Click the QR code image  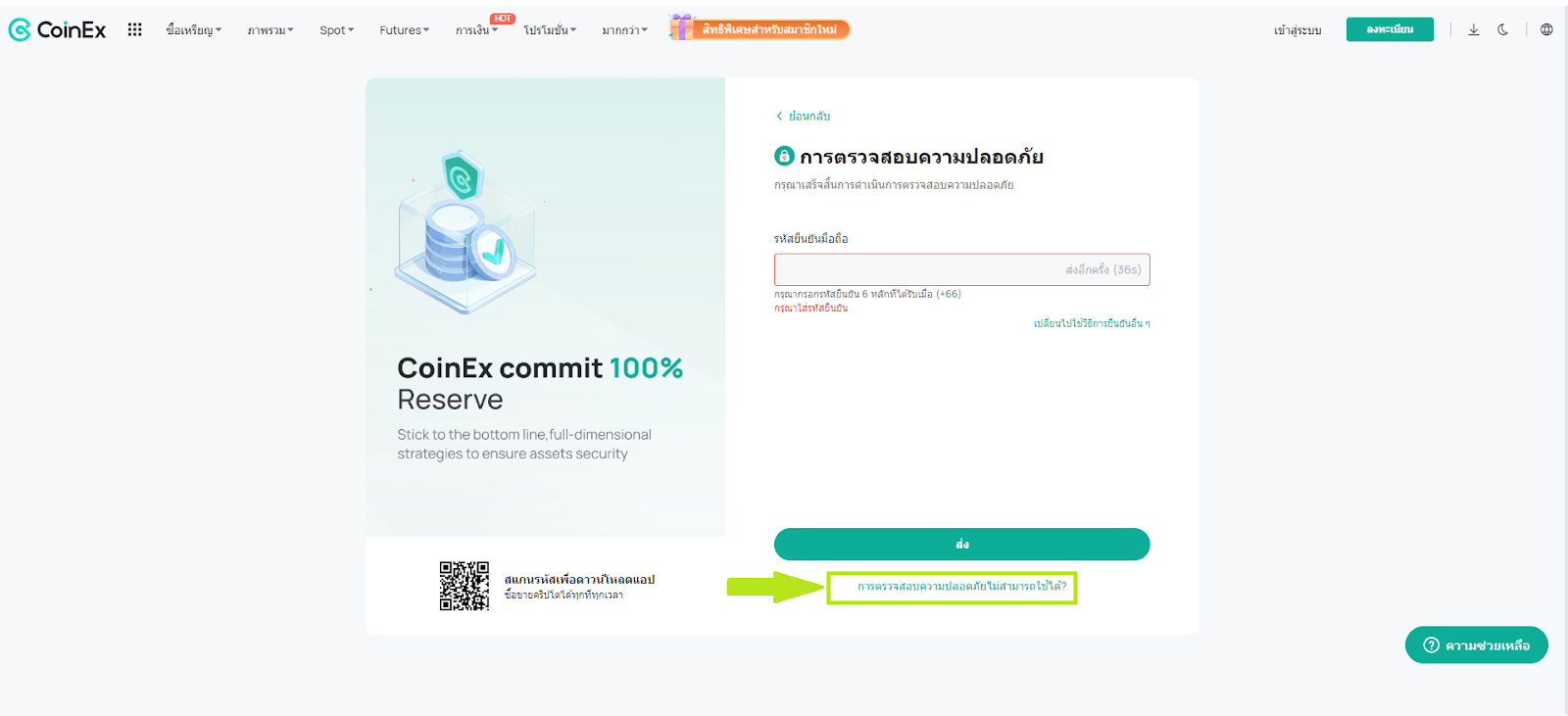(x=465, y=586)
